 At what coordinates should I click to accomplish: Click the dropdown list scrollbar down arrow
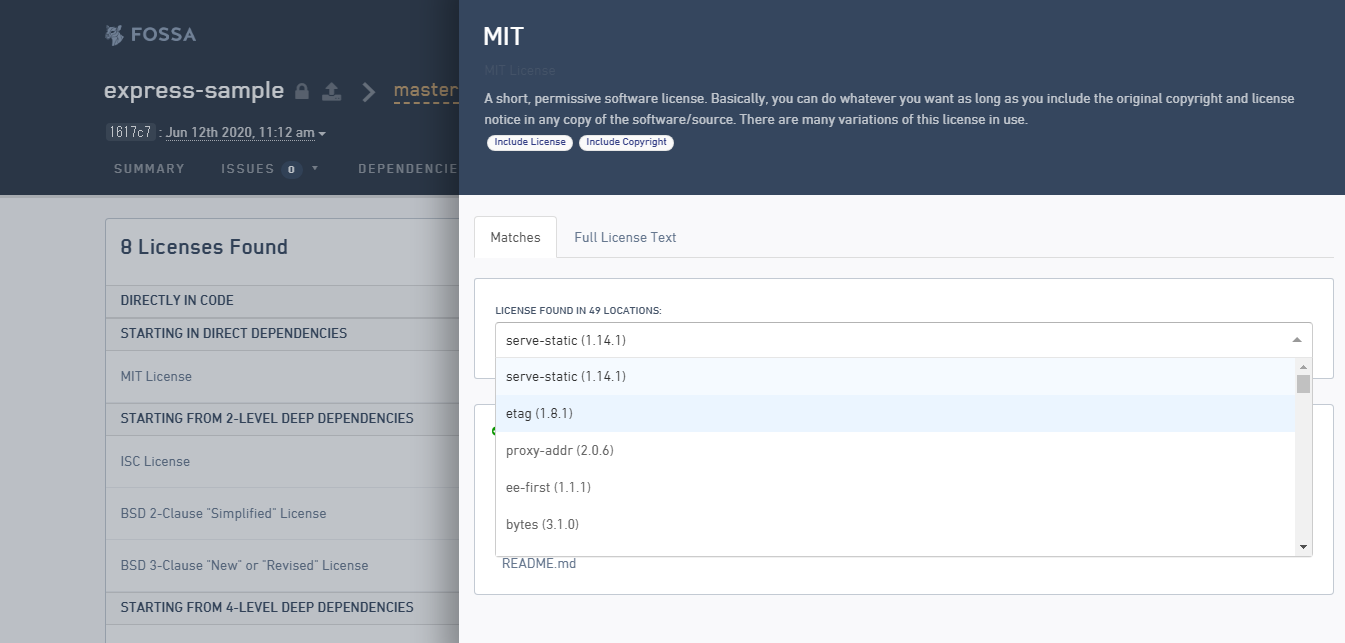tap(1303, 547)
